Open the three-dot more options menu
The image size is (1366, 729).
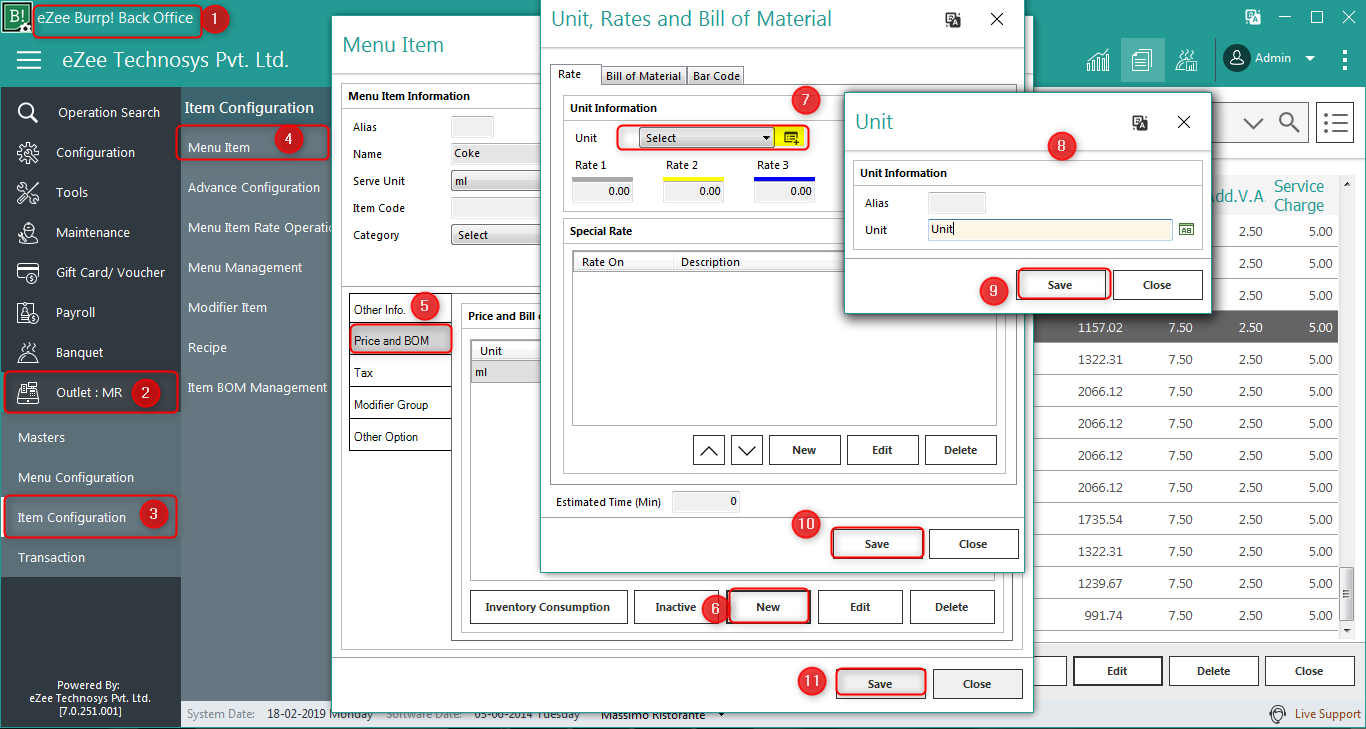(x=1344, y=60)
